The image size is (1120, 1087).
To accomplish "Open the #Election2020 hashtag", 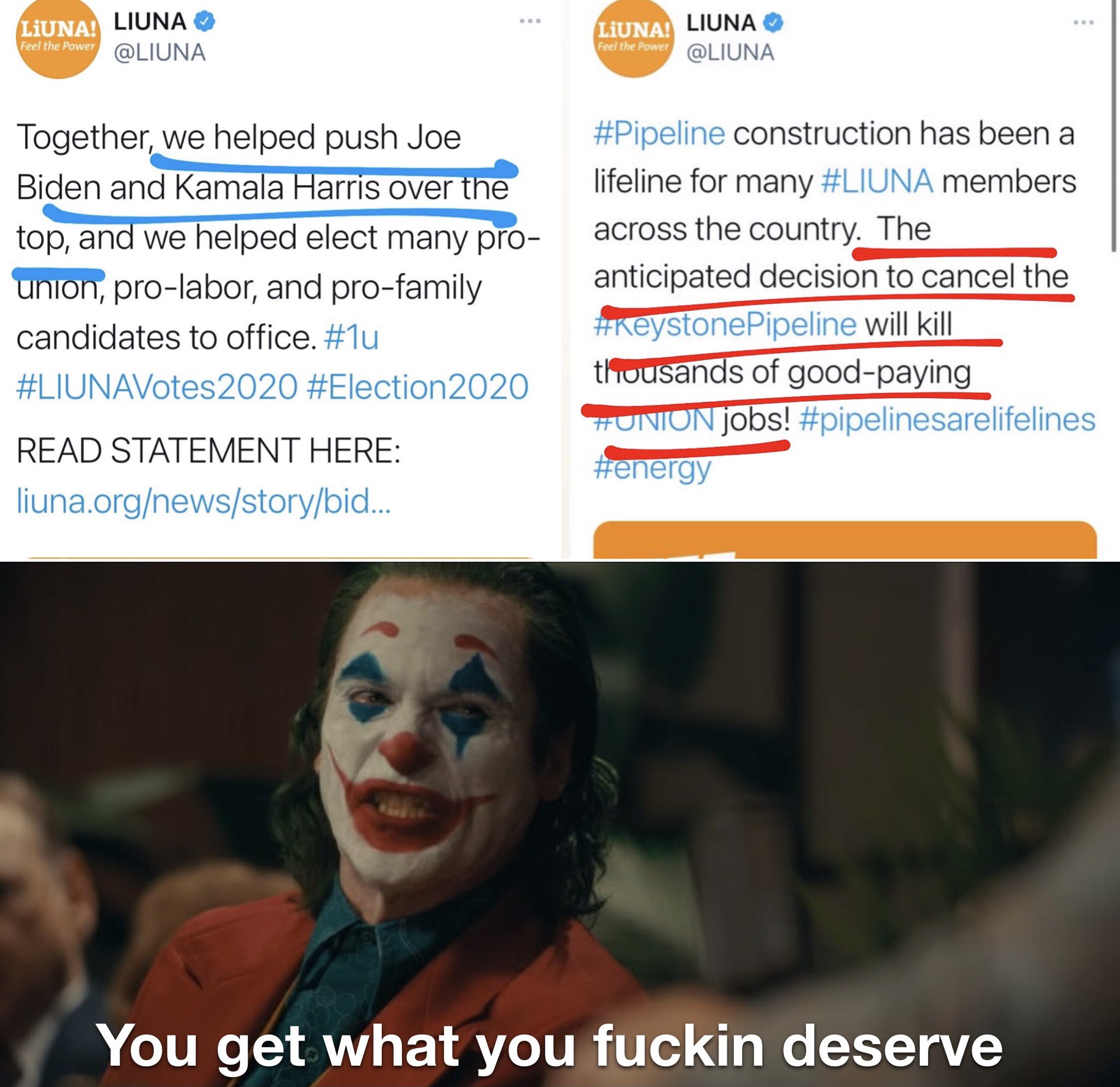I will [418, 387].
